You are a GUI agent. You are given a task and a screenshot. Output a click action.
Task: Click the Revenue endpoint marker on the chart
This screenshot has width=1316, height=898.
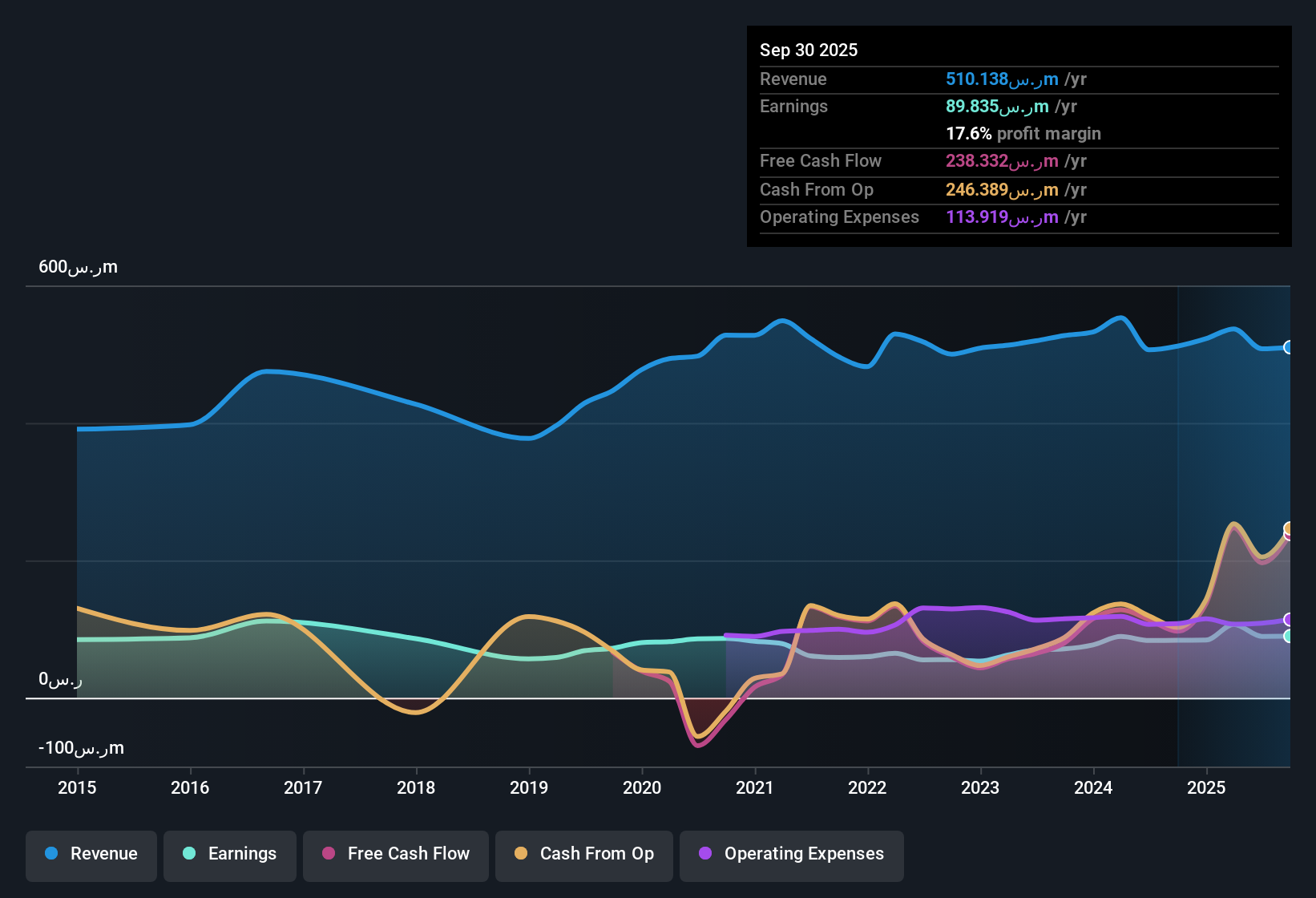[x=1289, y=348]
